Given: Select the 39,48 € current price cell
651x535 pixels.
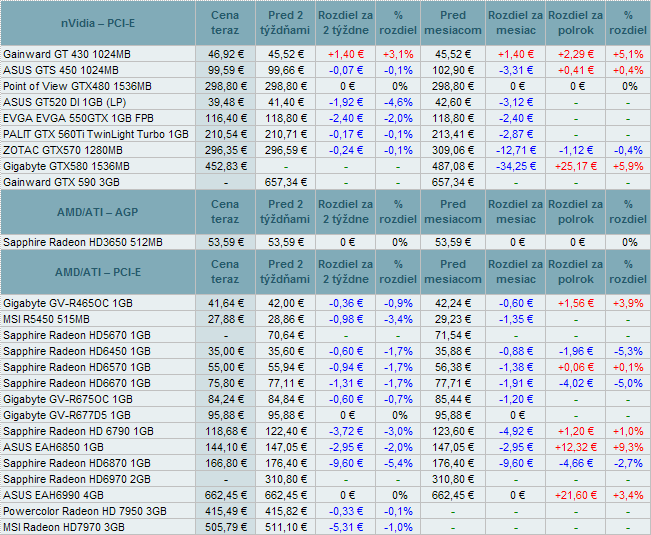Looking at the screenshot, I should click(225, 103).
